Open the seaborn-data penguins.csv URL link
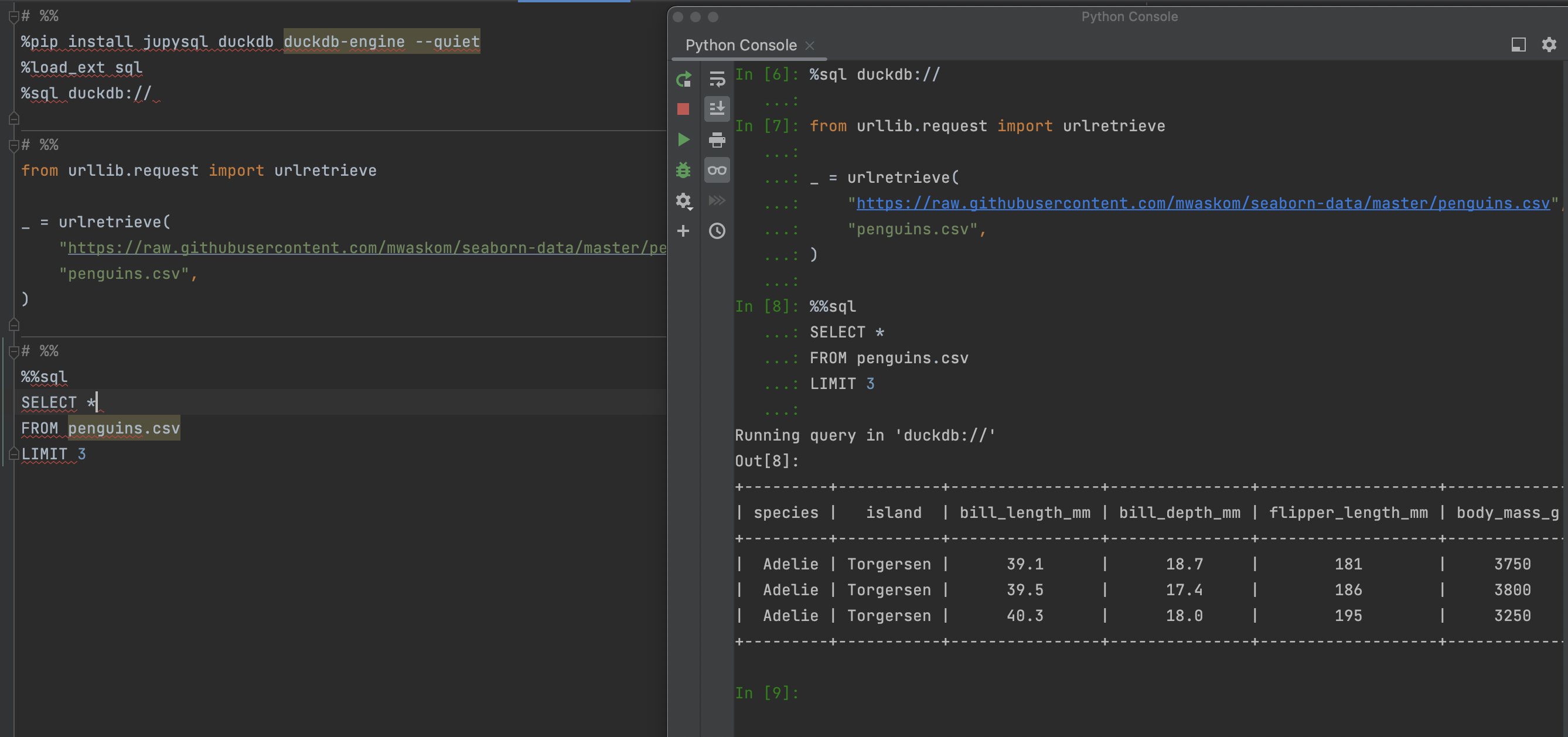Image resolution: width=1568 pixels, height=737 pixels. [1199, 203]
